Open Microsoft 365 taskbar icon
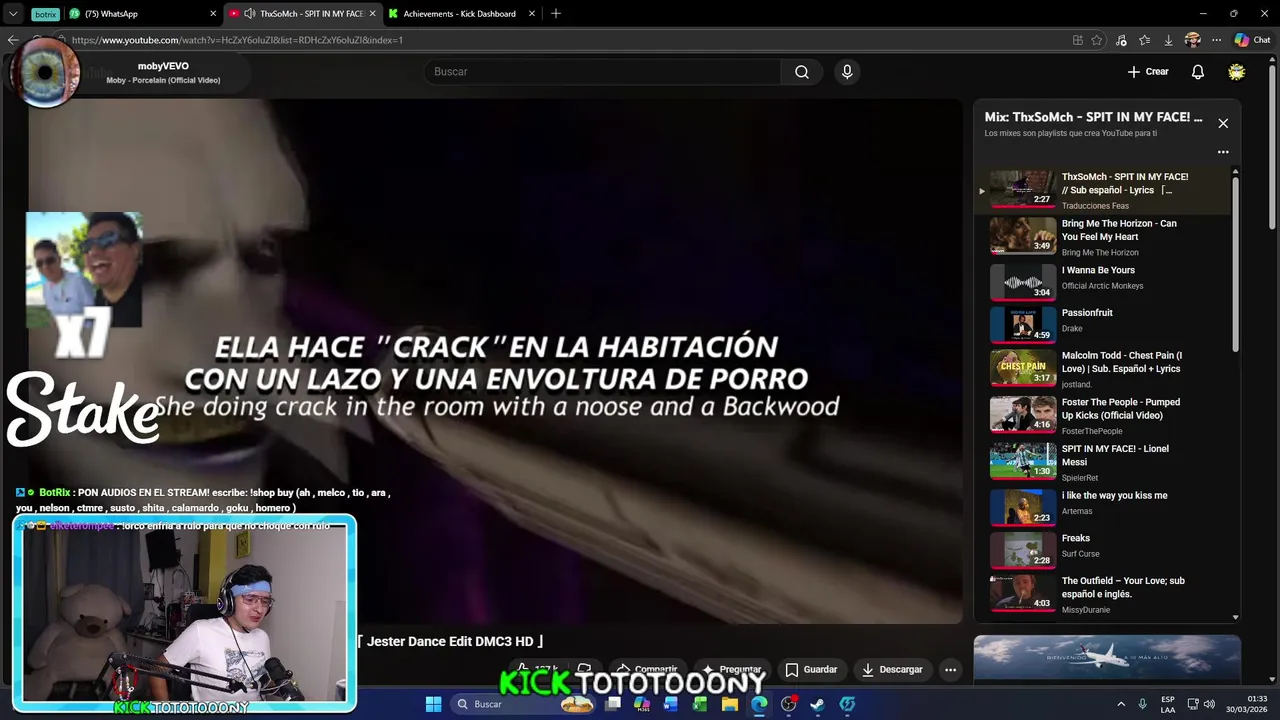 (642, 704)
